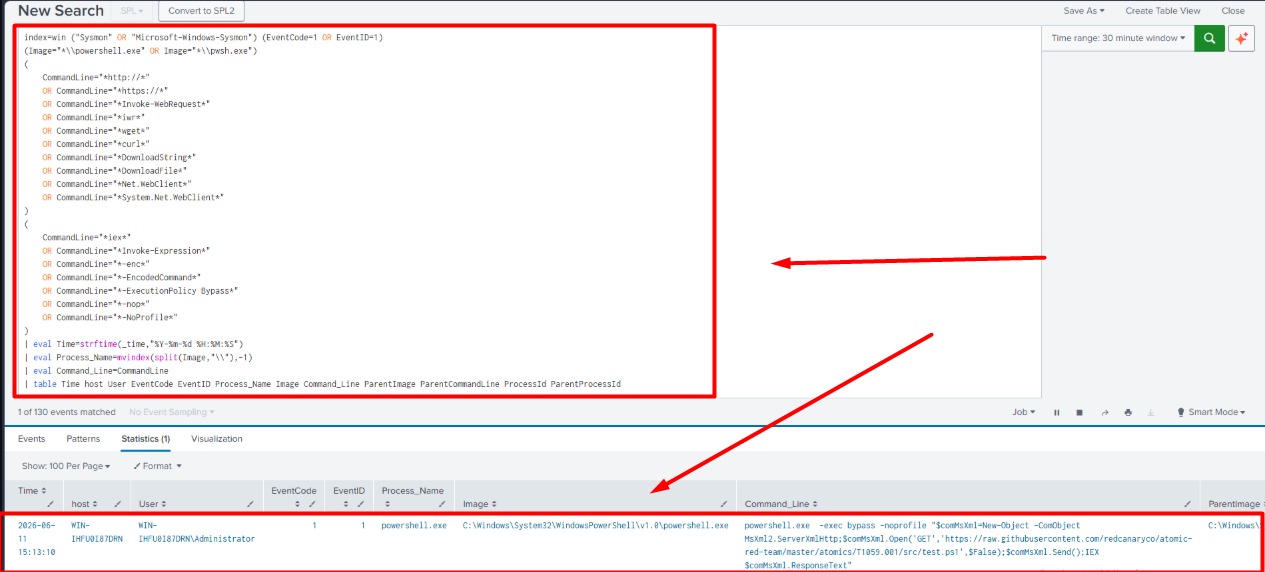Click the Command_Line cell with -exec bypass
The height and width of the screenshot is (572, 1265).
tap(968, 544)
